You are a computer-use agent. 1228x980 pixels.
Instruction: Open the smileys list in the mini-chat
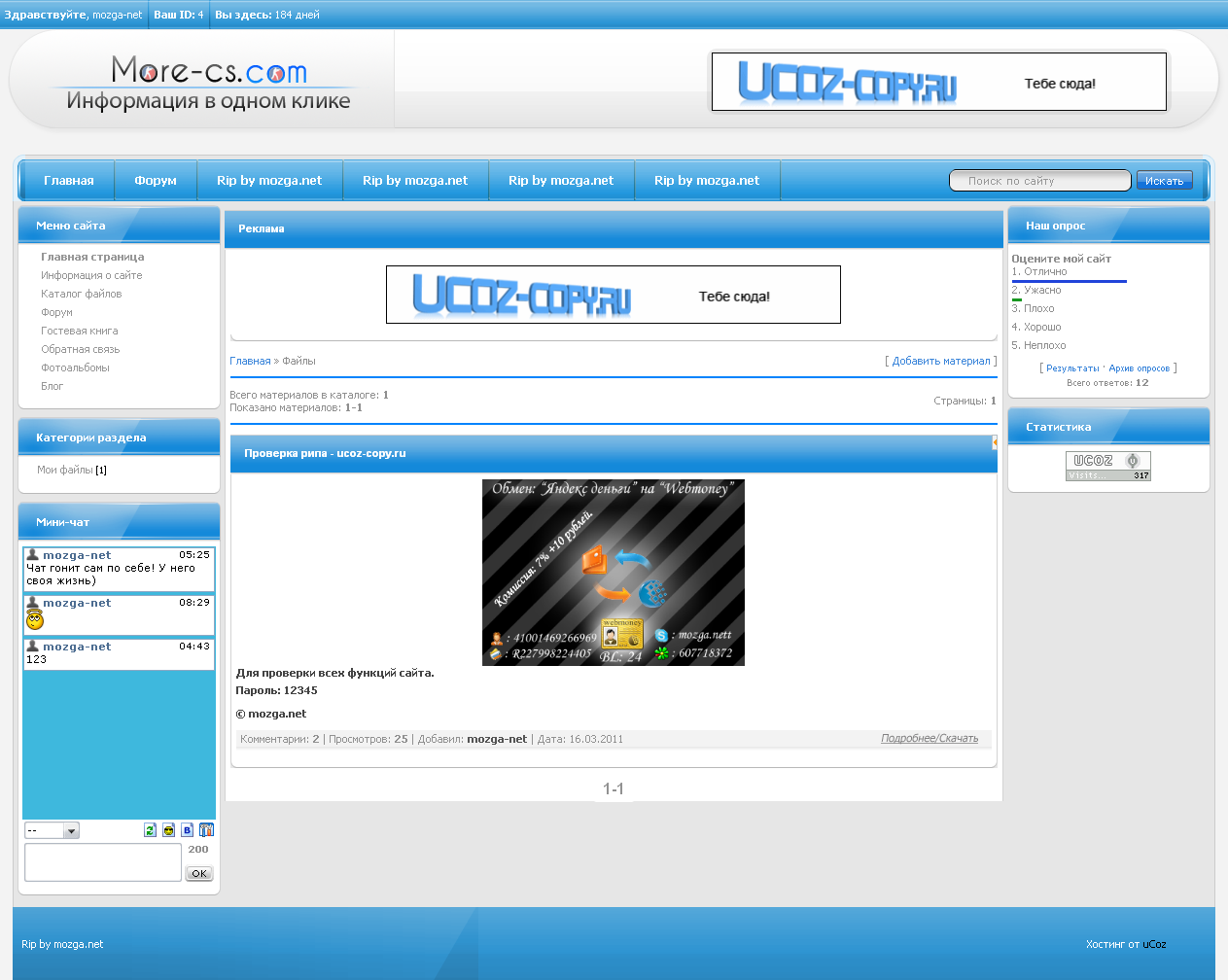[169, 830]
